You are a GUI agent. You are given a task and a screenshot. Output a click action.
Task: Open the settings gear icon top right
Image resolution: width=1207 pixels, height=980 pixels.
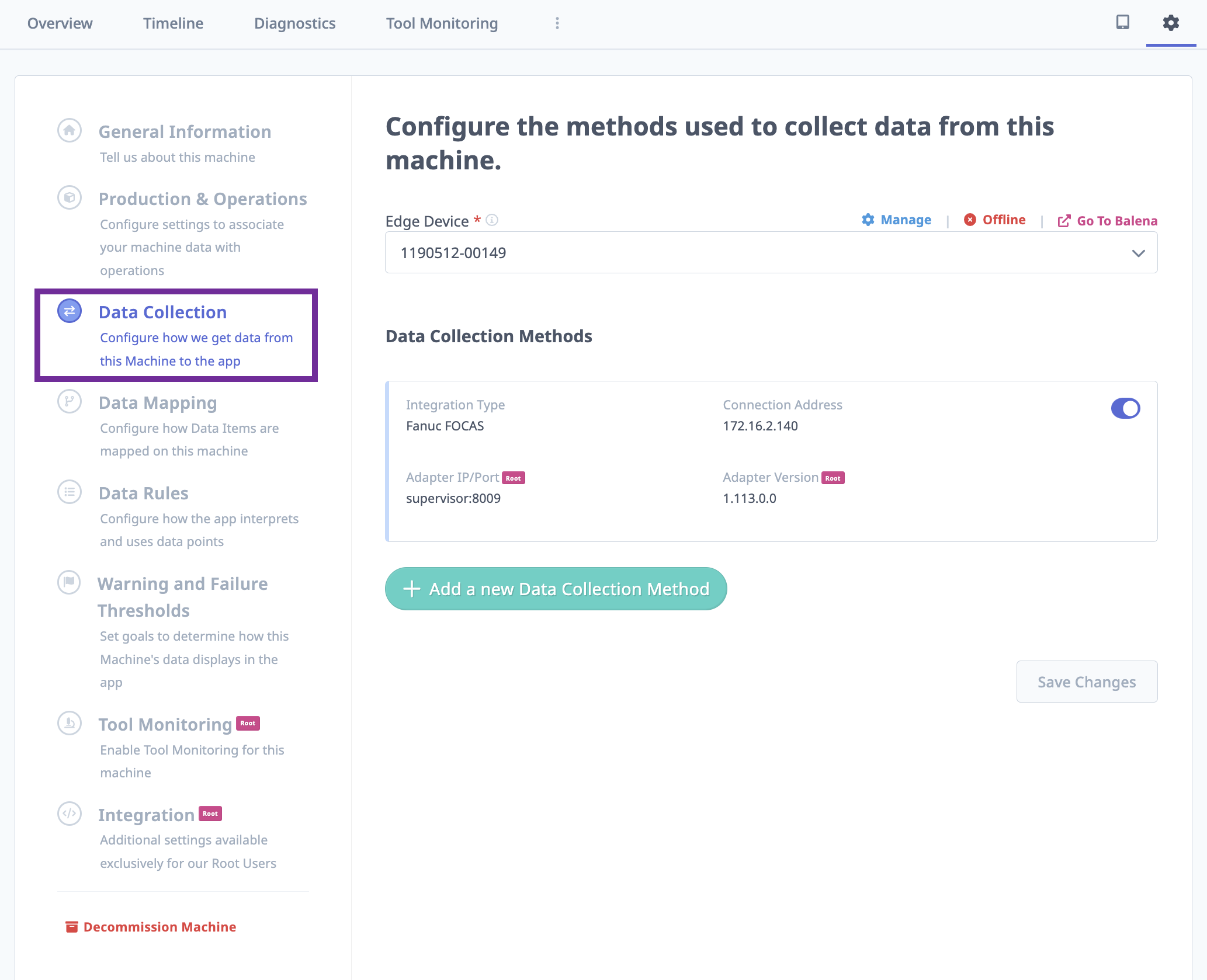pyautogui.click(x=1170, y=23)
